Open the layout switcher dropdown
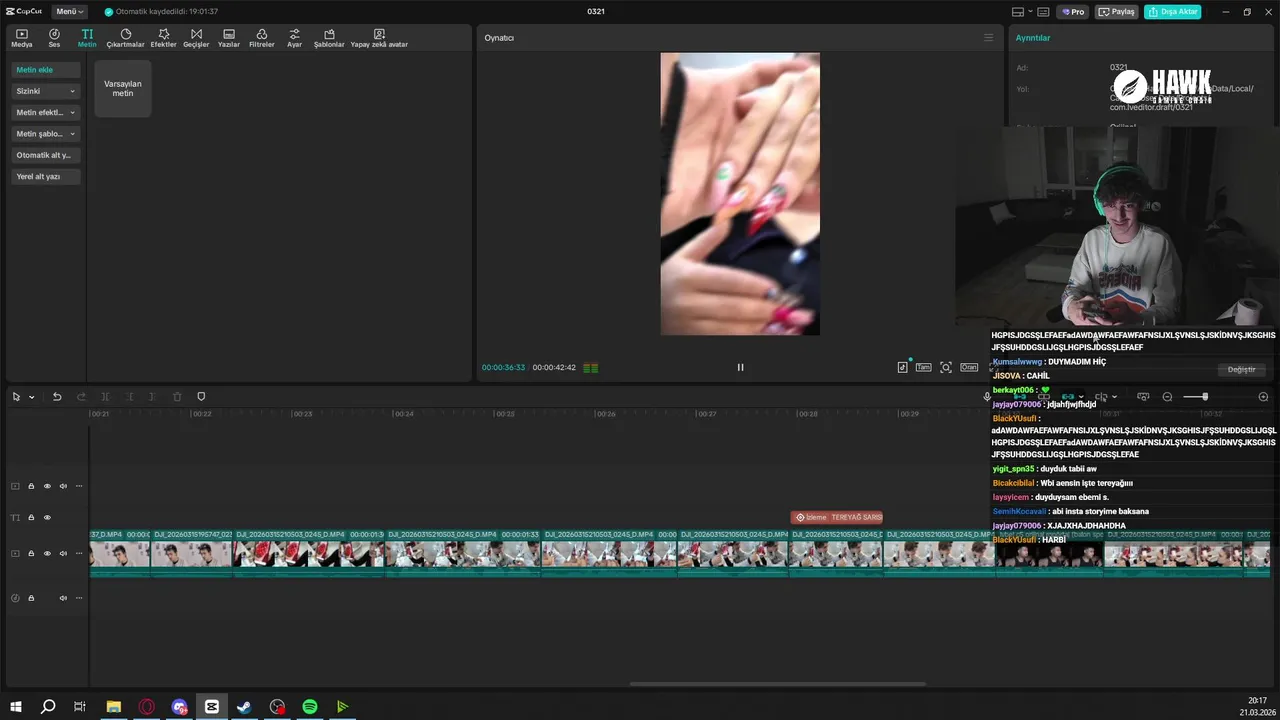 click(x=1021, y=12)
